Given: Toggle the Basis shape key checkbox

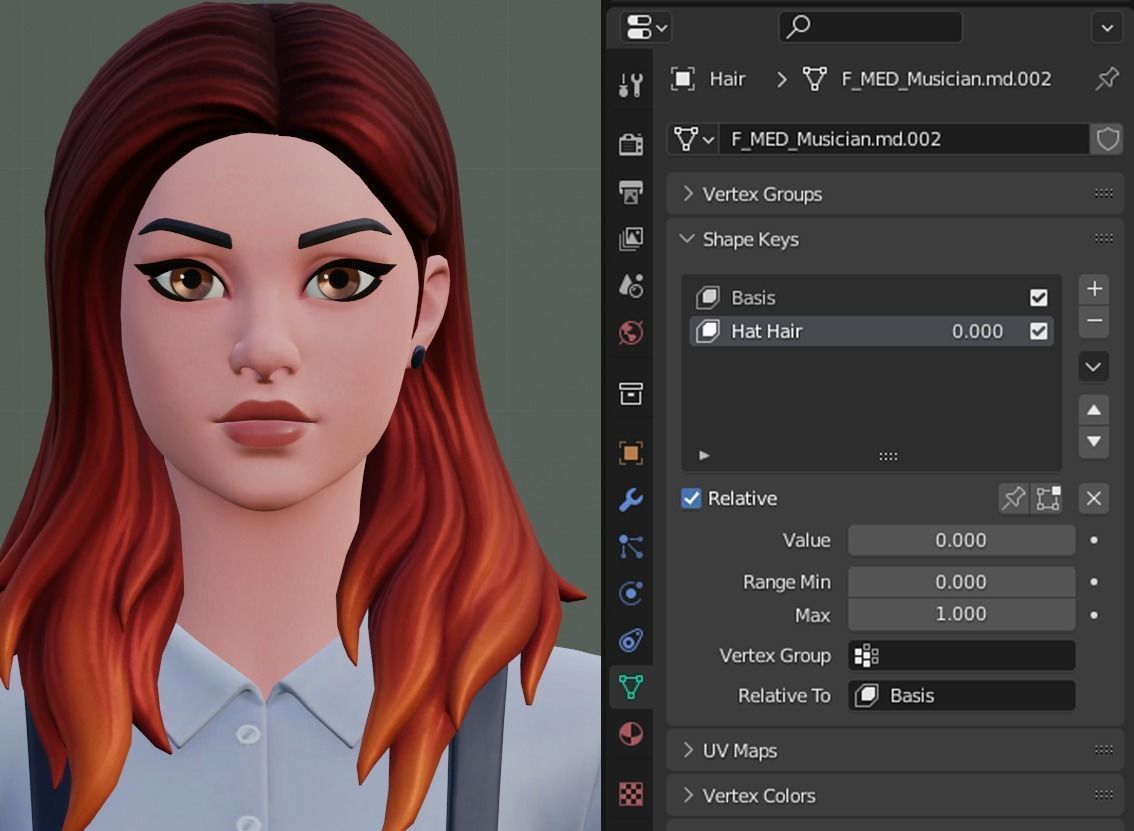Looking at the screenshot, I should point(1039,297).
